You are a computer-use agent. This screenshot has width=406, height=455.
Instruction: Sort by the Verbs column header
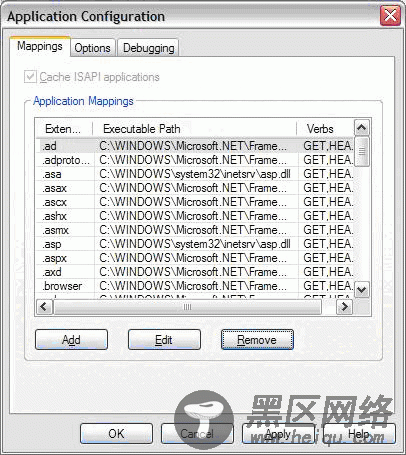click(325, 129)
